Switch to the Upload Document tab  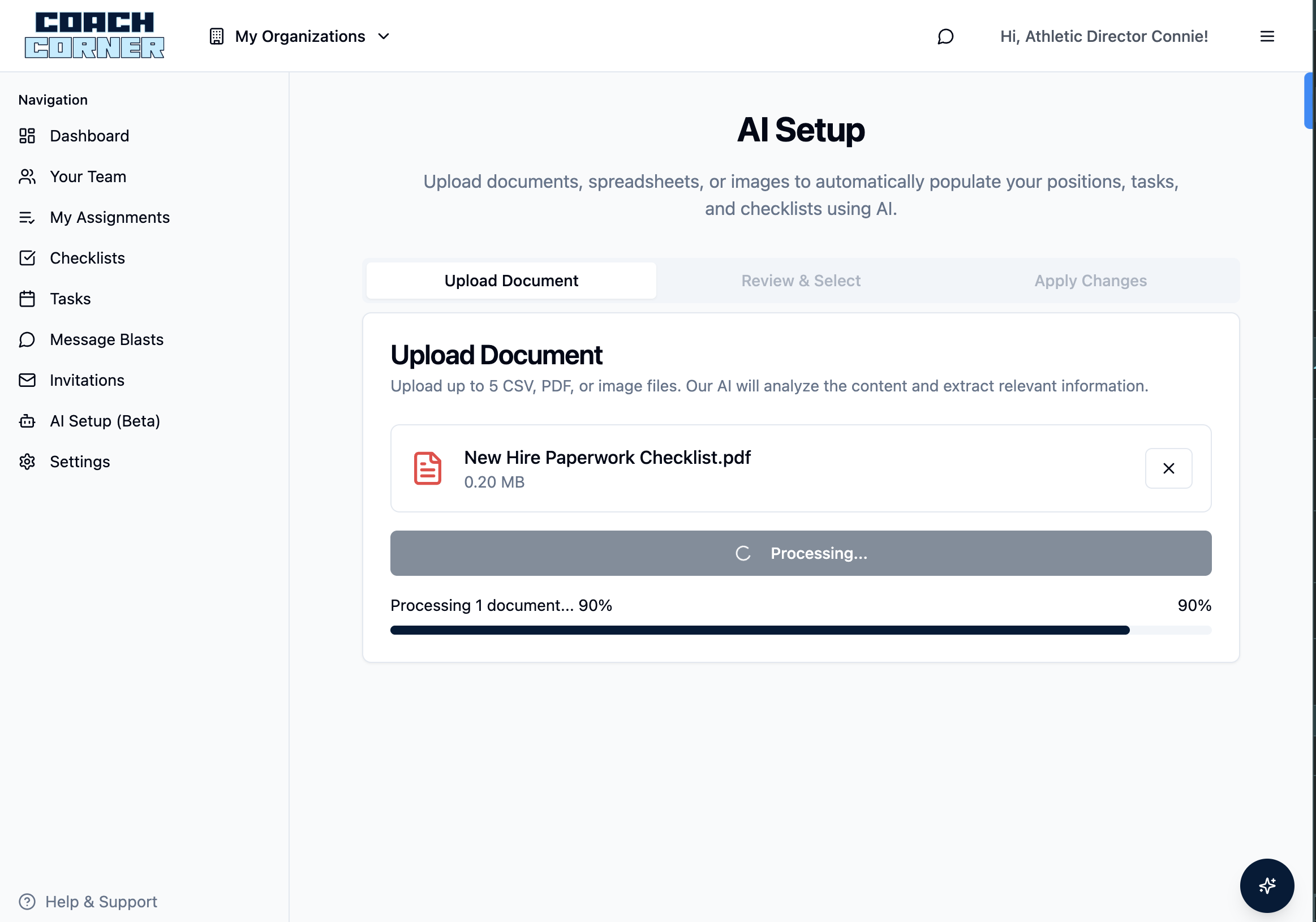pyautogui.click(x=511, y=280)
